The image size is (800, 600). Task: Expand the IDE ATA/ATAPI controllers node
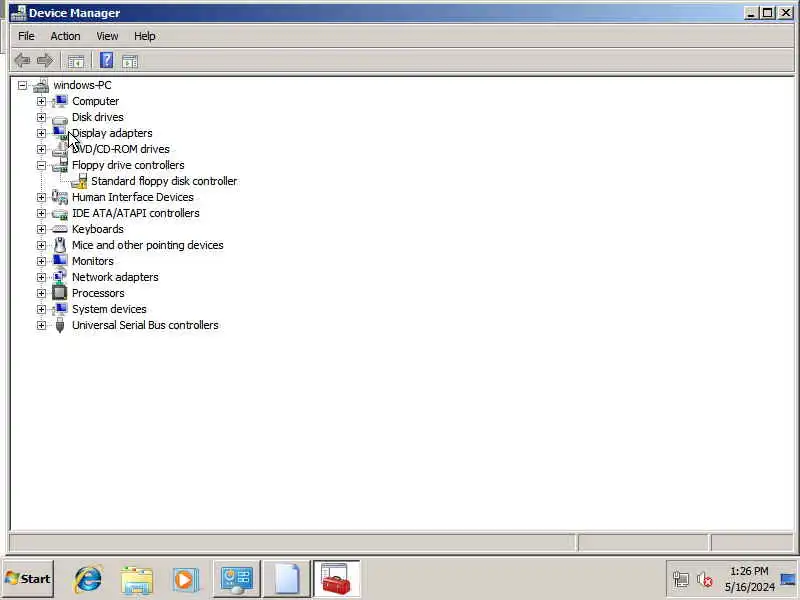(x=41, y=213)
